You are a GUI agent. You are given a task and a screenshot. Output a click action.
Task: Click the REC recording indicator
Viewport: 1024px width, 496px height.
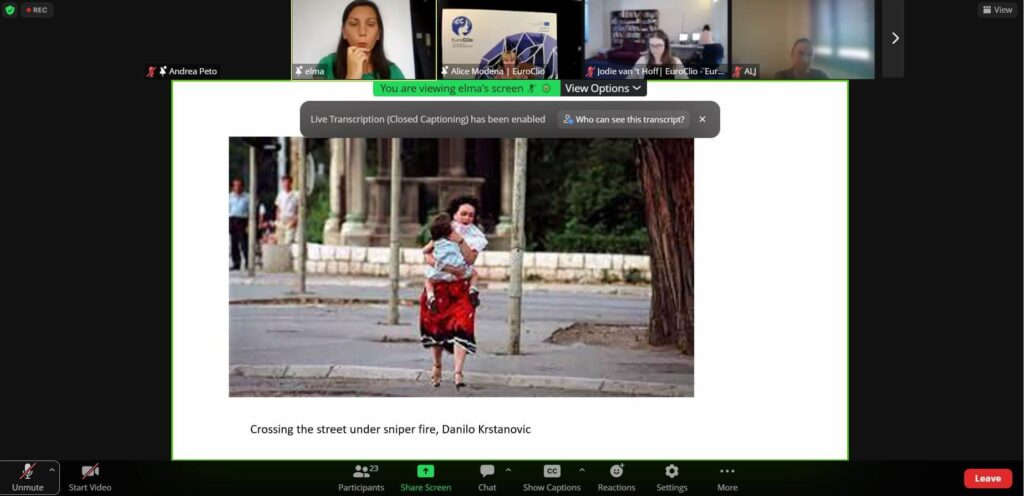[35, 10]
